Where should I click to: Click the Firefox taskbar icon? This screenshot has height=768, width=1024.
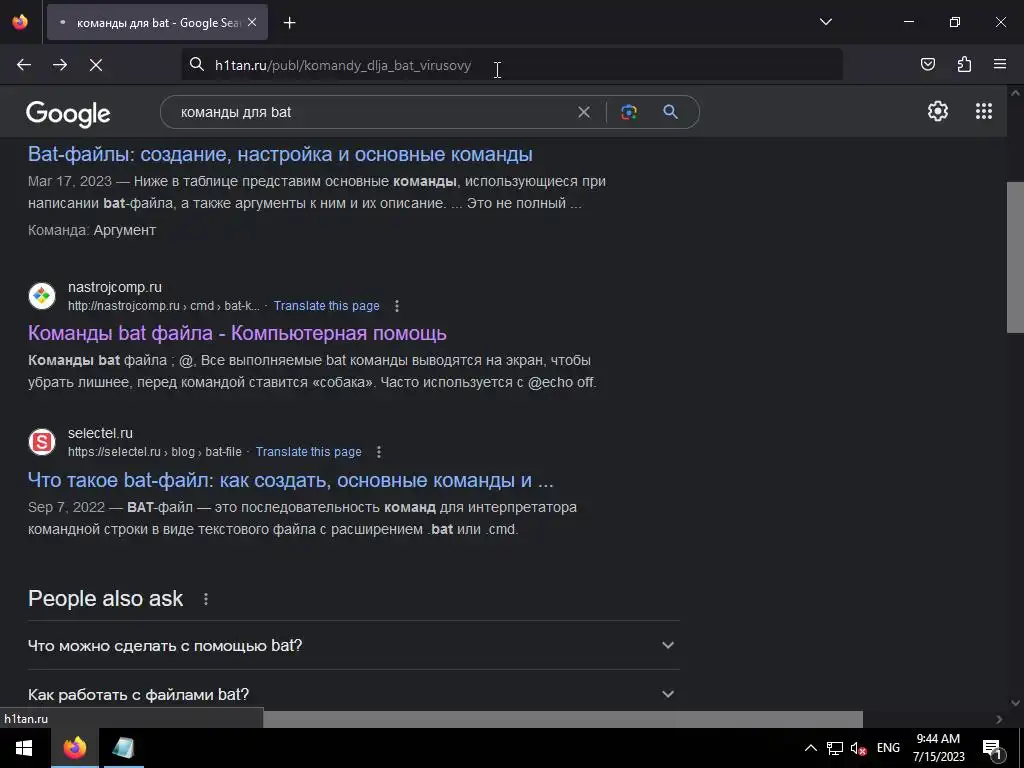click(74, 748)
